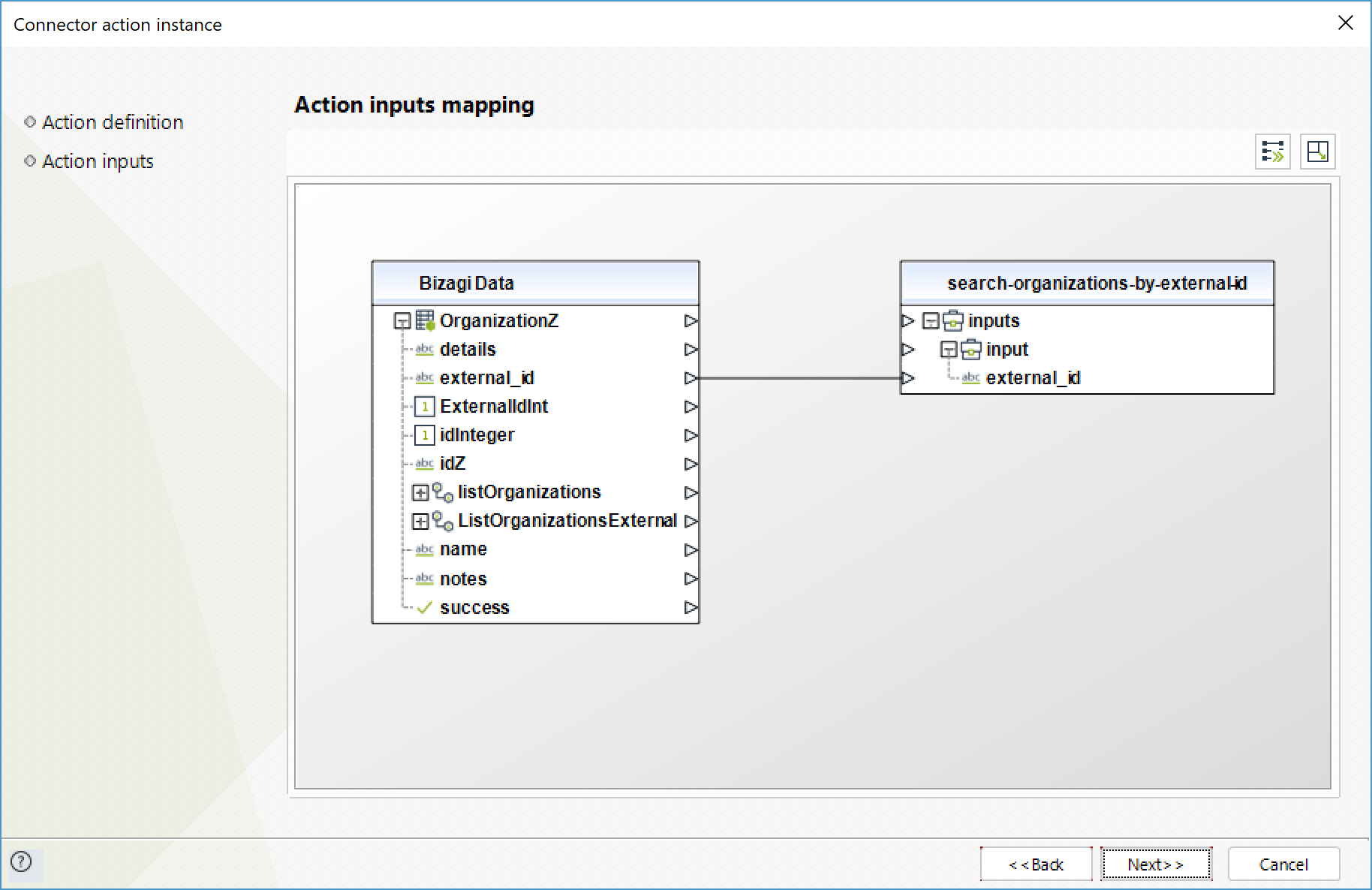Click the input arrow of inputs
Image resolution: width=1372 pixels, height=890 pixels.
point(908,321)
